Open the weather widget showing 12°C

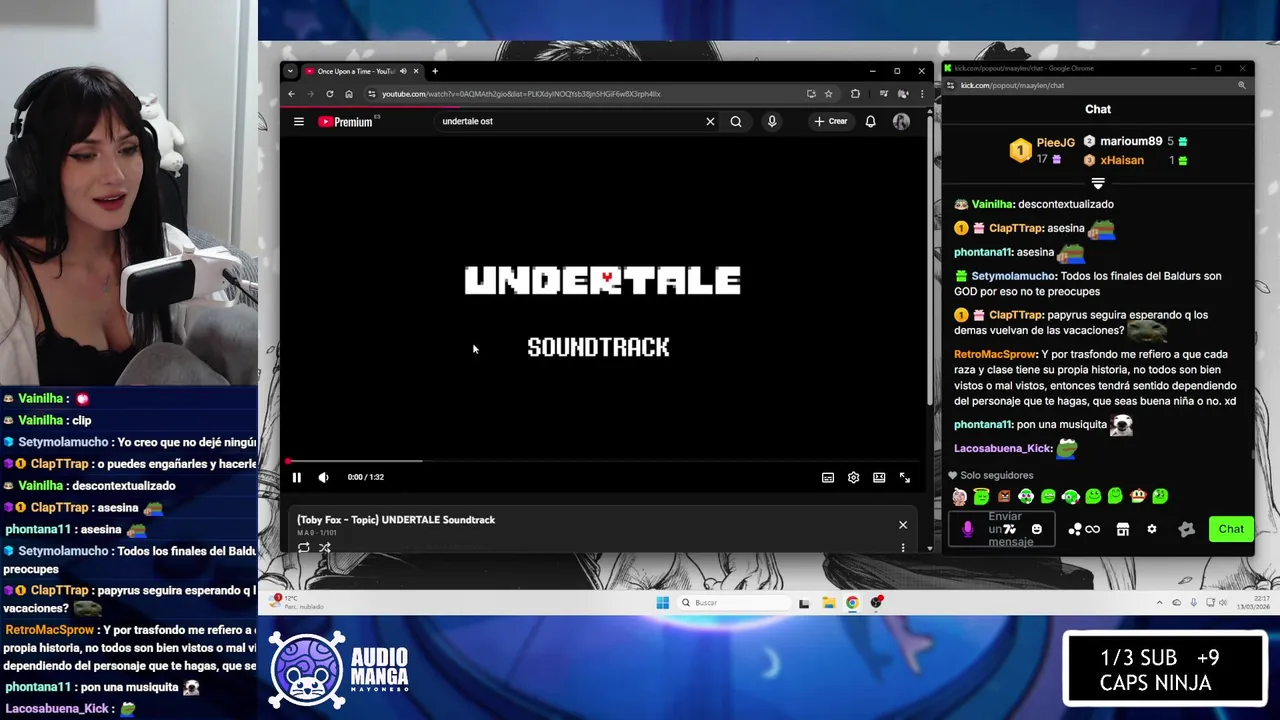(297, 602)
